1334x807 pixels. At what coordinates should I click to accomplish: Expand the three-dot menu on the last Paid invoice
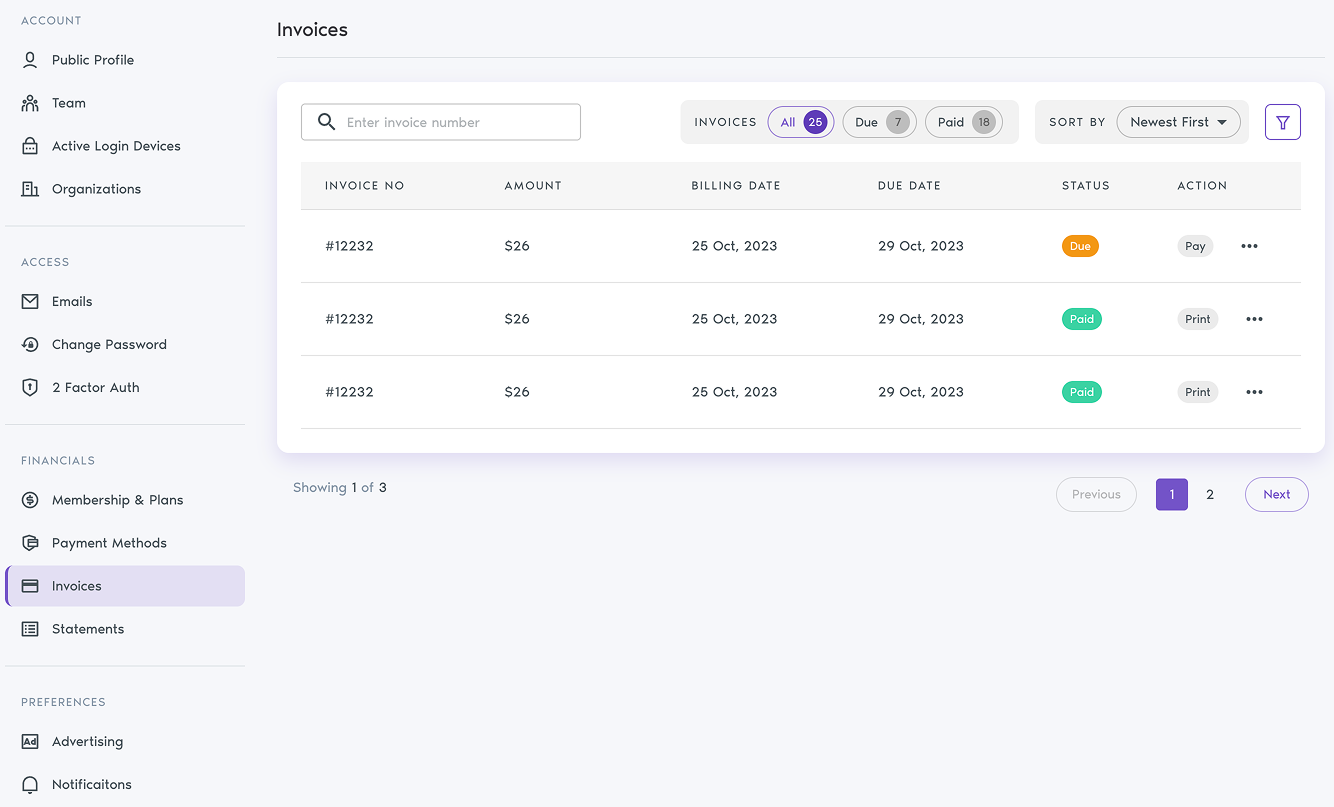point(1254,391)
